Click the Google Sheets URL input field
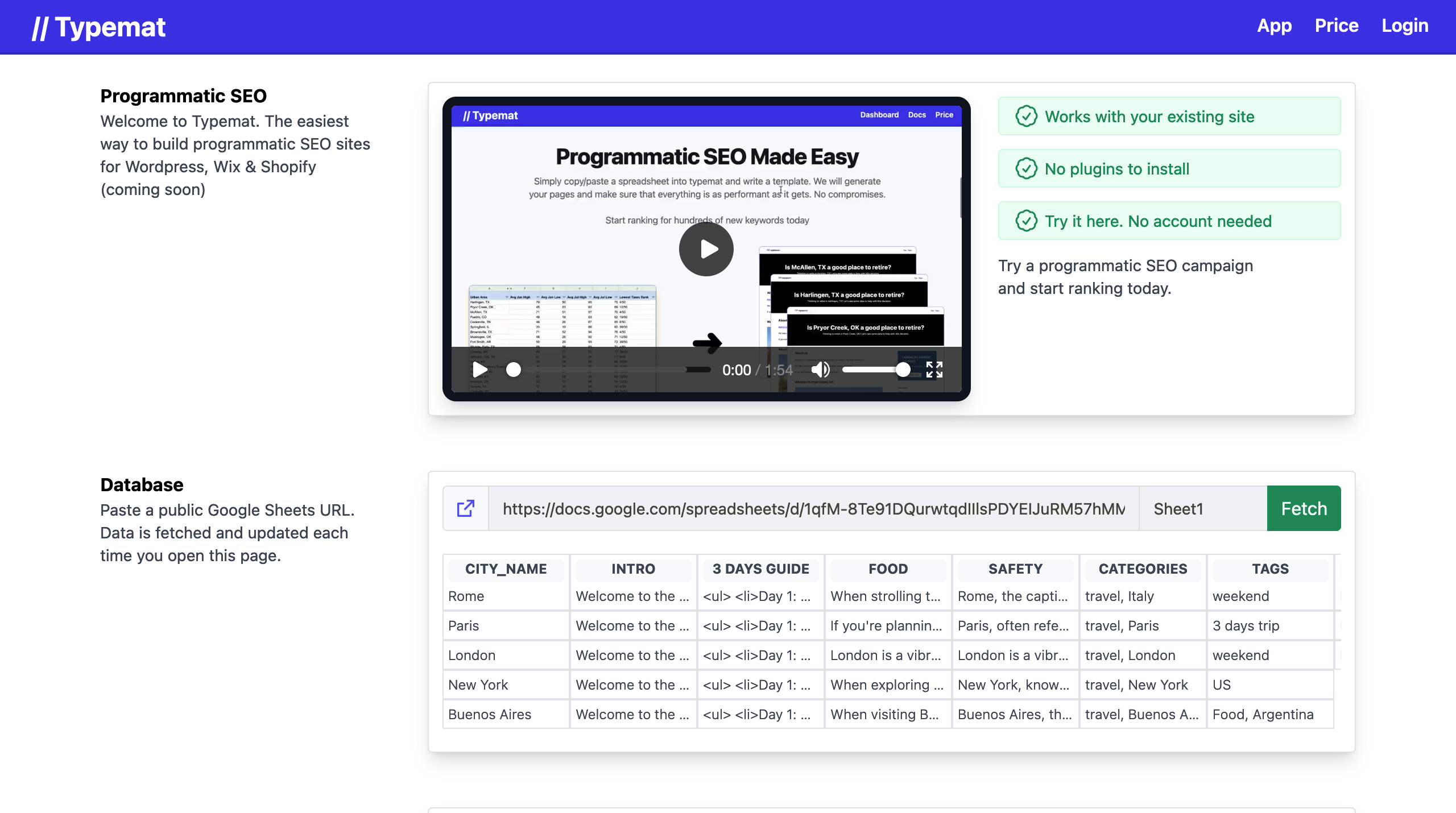1456x813 pixels. click(x=813, y=508)
